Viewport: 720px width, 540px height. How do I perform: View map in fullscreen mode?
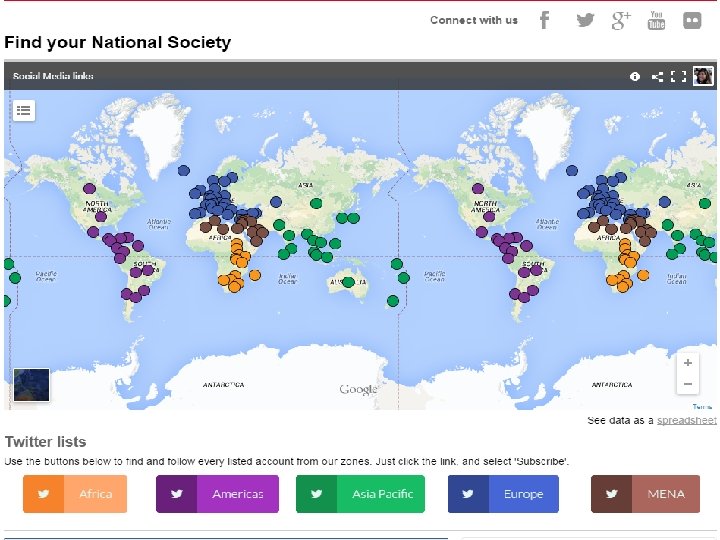coord(678,76)
